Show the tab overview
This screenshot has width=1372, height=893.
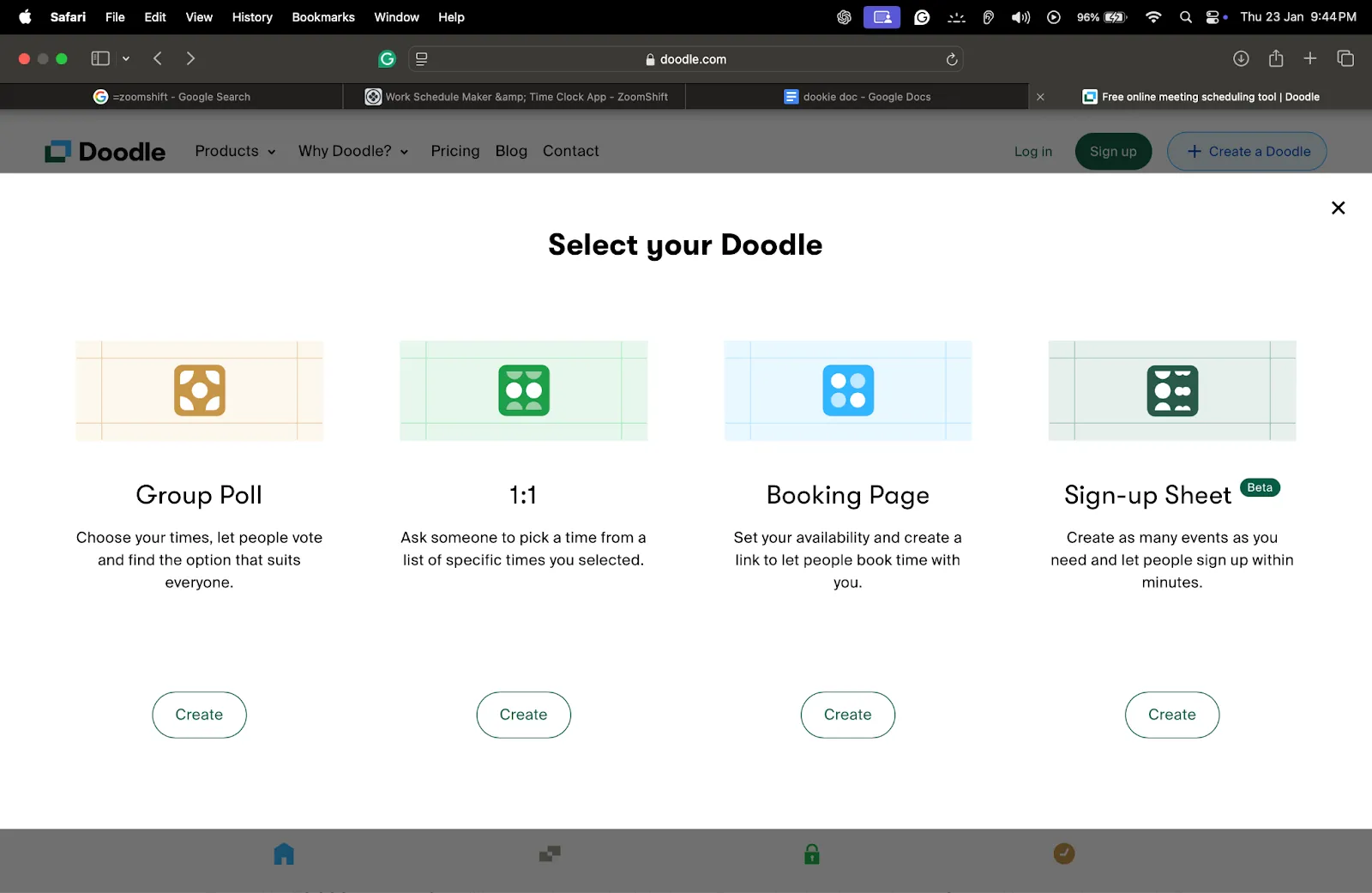1345,58
